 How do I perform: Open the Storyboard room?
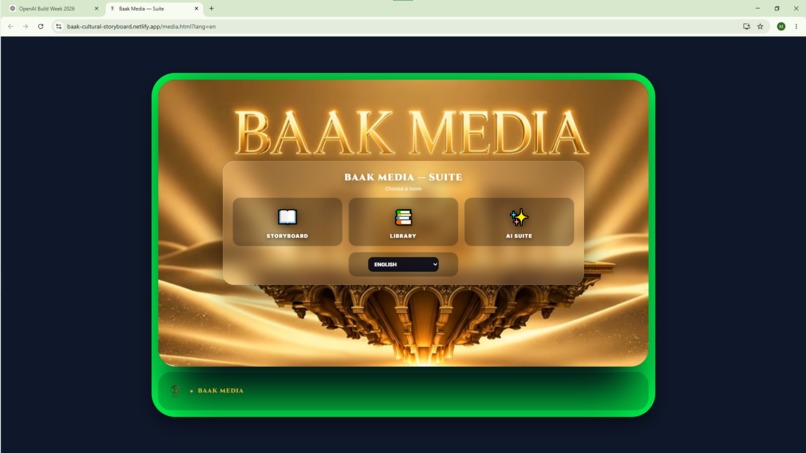(x=287, y=222)
